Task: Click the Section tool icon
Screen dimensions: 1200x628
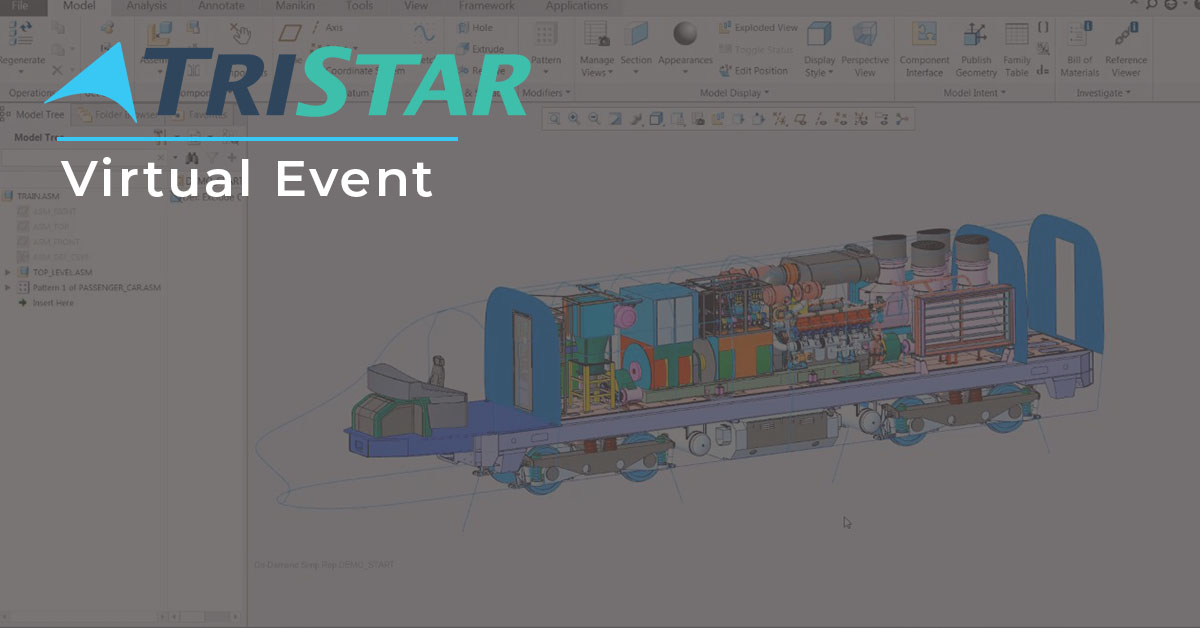Action: pos(636,35)
